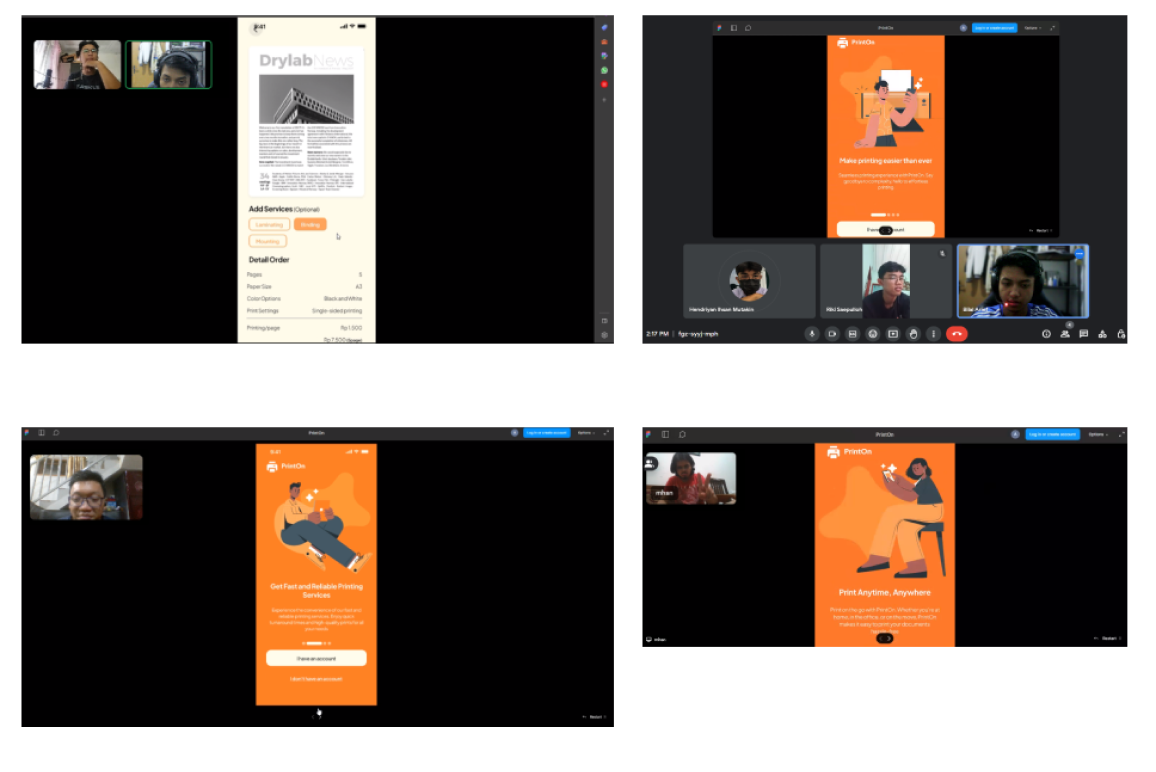The image size is (1156, 772).
Task: Click the Present screen icon in Meet
Action: click(893, 334)
